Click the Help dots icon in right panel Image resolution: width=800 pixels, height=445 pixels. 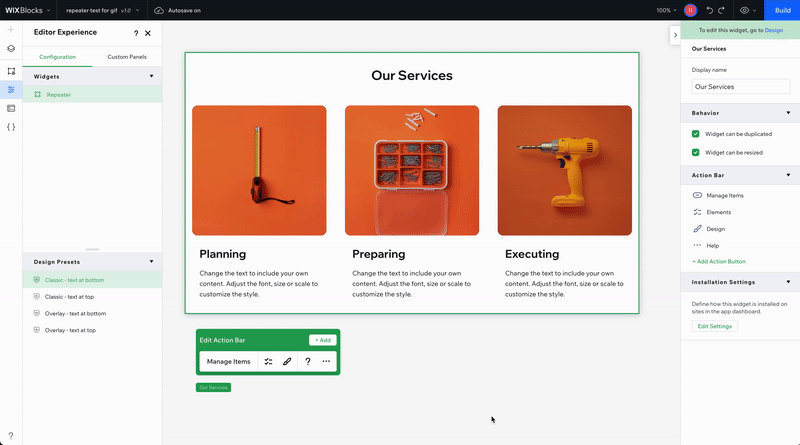[x=697, y=245]
